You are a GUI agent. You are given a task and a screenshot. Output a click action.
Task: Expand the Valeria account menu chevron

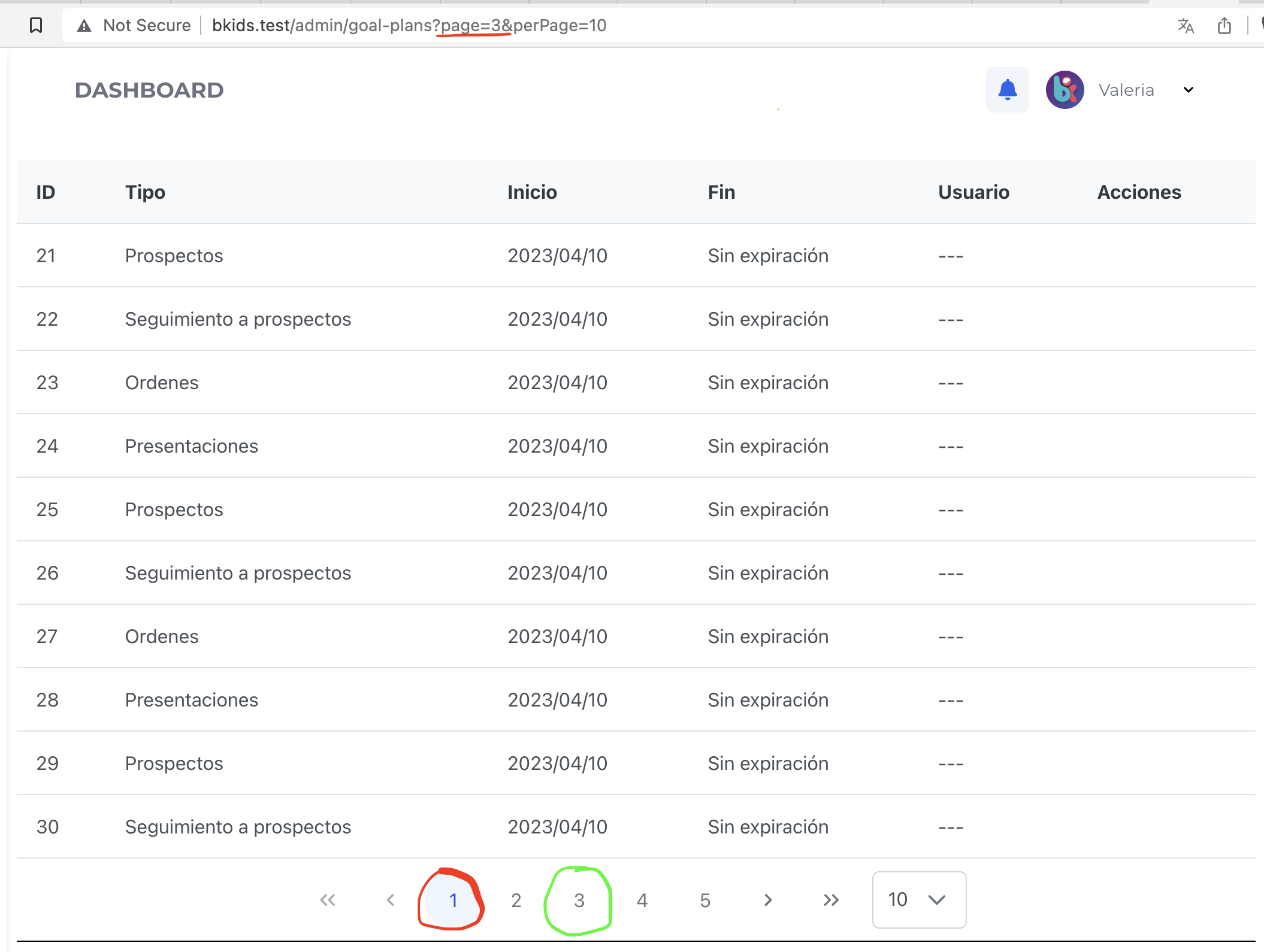coord(1187,89)
